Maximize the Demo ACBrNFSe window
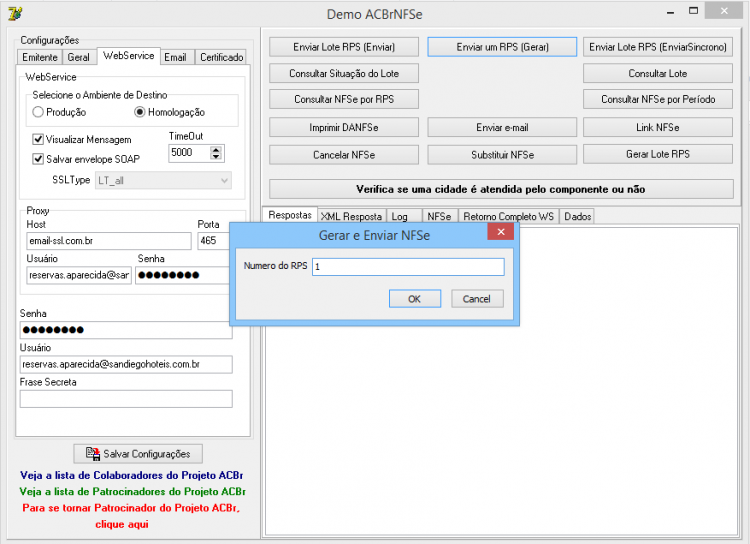The image size is (750, 544). pos(693,11)
